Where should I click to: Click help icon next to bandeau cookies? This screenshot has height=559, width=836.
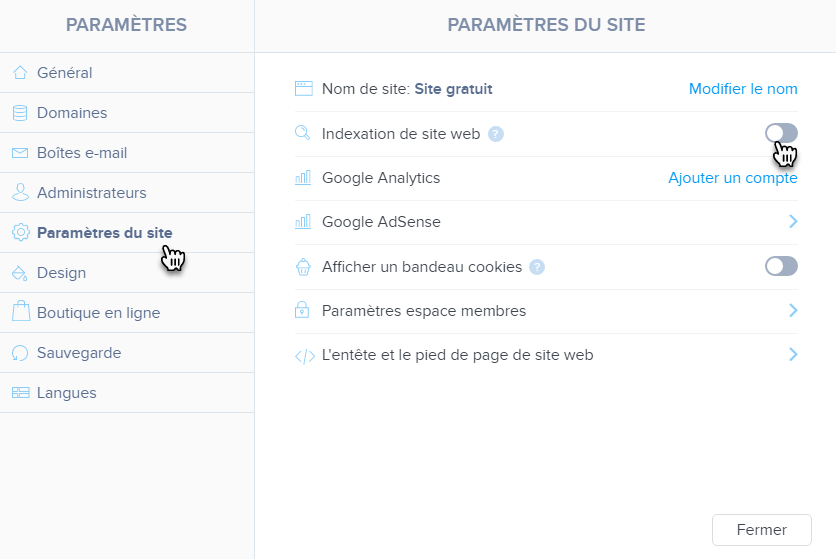537,267
